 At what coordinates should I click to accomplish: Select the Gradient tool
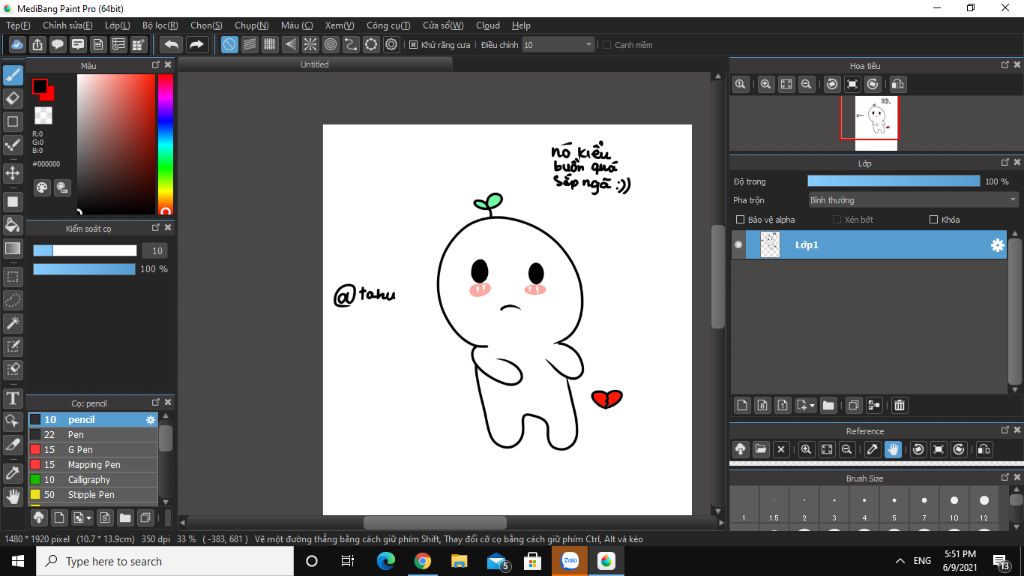tap(13, 248)
